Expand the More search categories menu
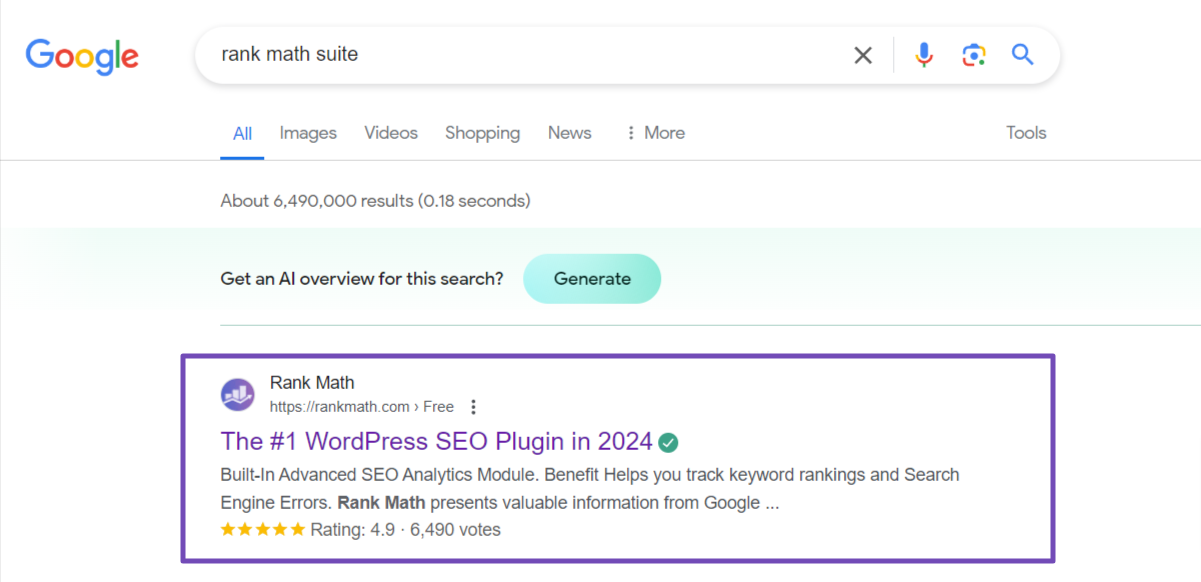The image size is (1201, 582). 664,132
